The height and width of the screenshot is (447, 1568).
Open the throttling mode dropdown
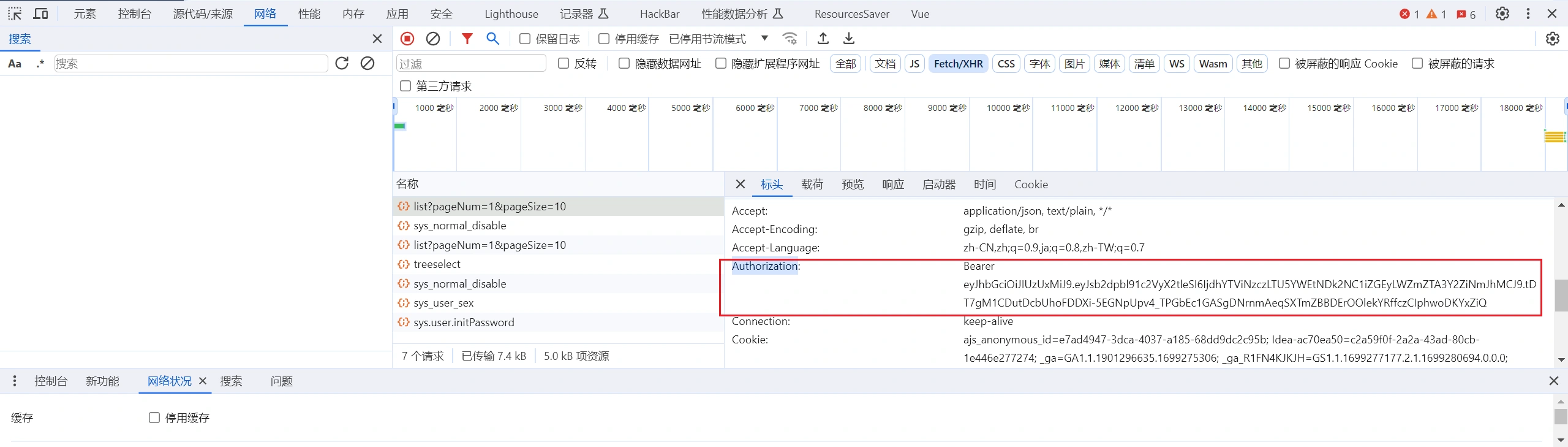(x=764, y=39)
